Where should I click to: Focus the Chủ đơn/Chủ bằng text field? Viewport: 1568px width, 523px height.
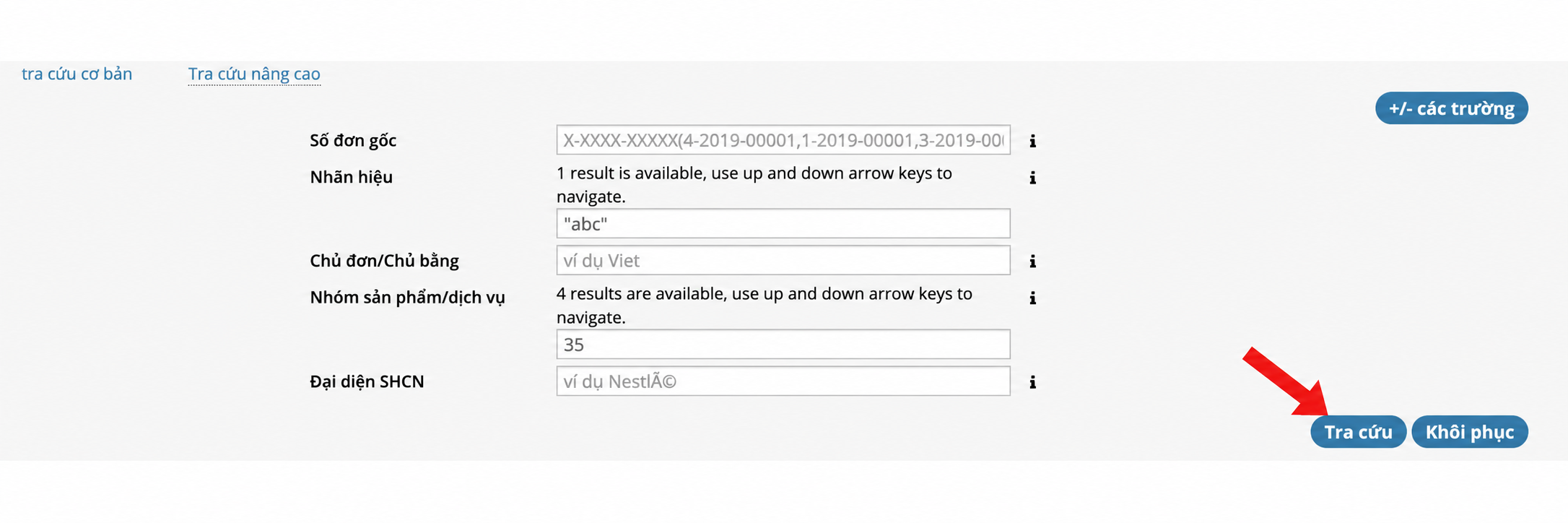[783, 260]
